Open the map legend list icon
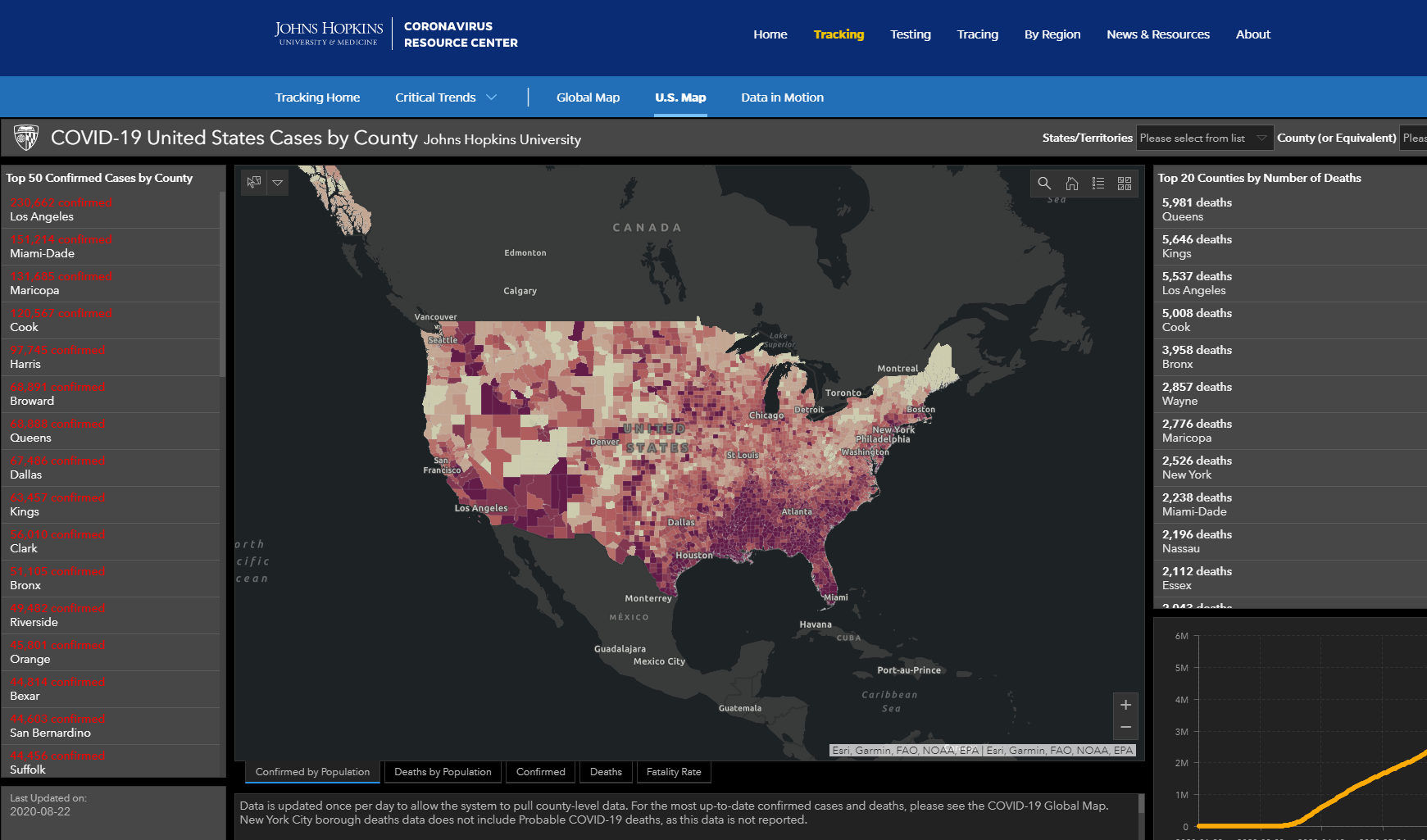 [1098, 184]
